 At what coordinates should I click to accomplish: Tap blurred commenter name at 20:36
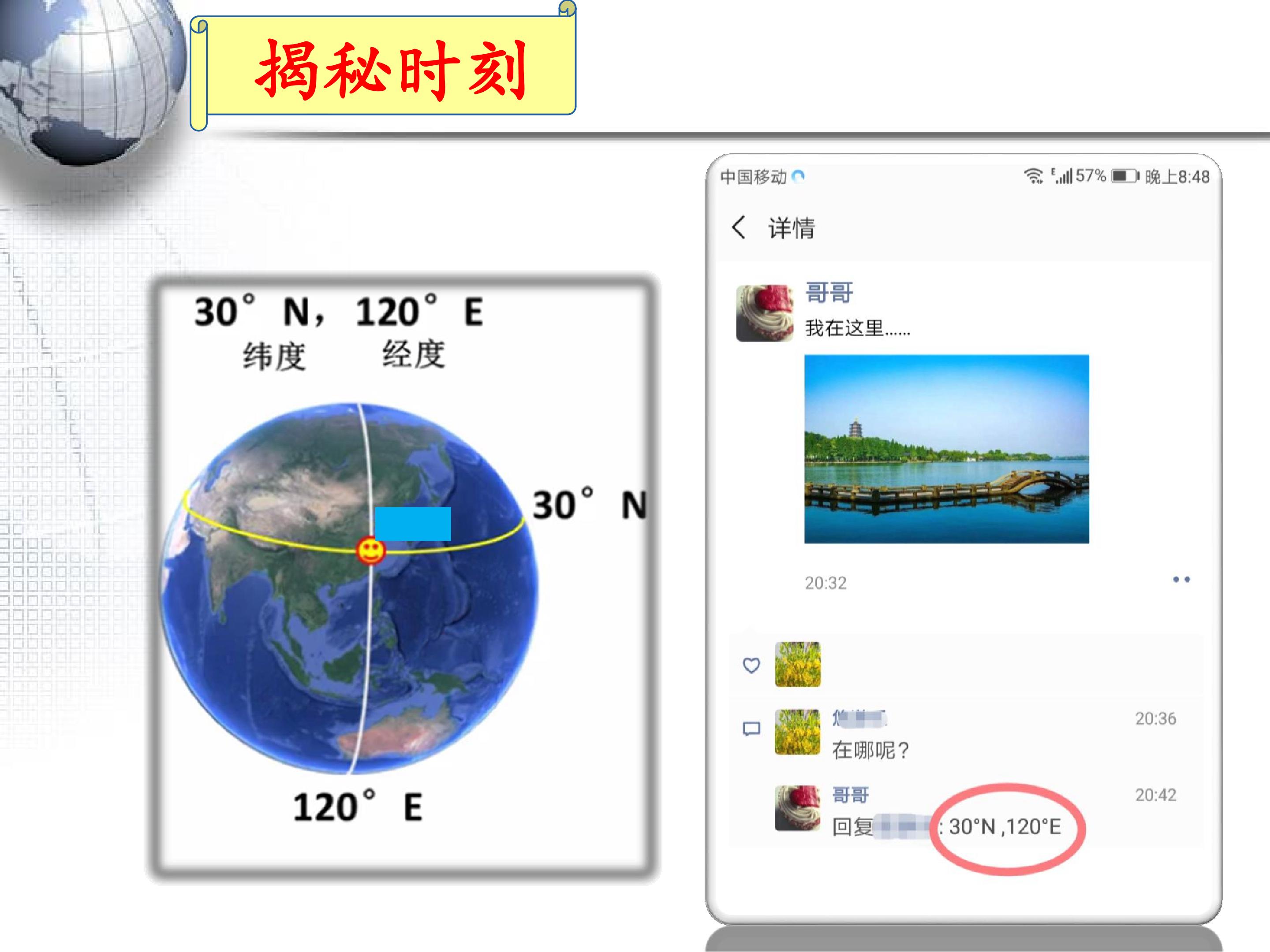(859, 718)
